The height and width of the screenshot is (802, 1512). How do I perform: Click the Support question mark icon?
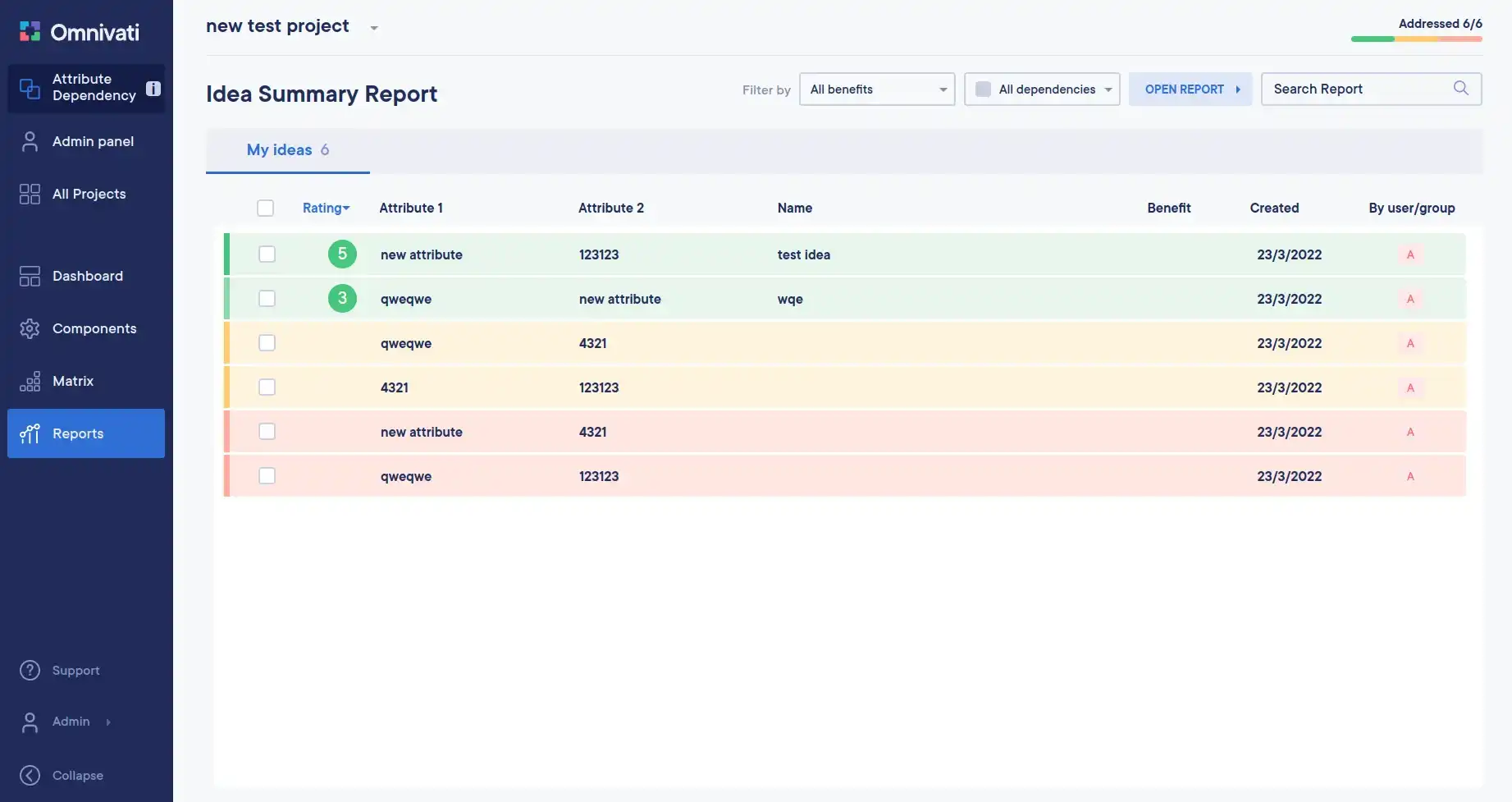tap(30, 671)
